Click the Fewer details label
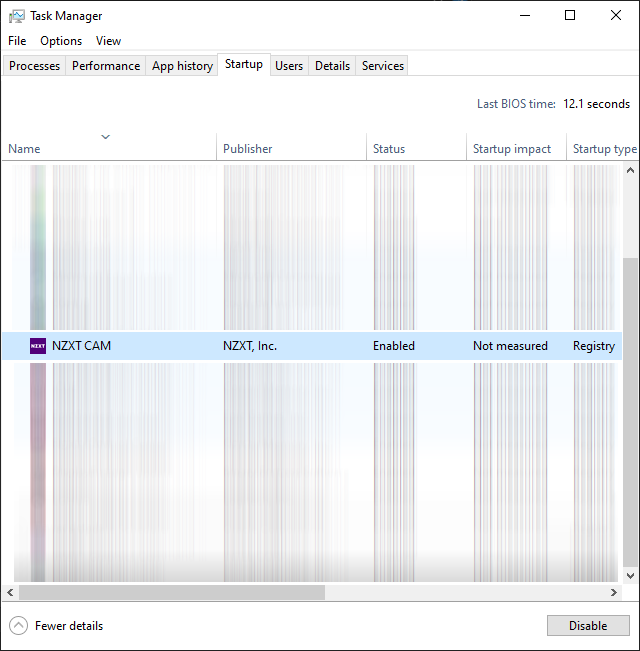This screenshot has height=651, width=640. (69, 626)
